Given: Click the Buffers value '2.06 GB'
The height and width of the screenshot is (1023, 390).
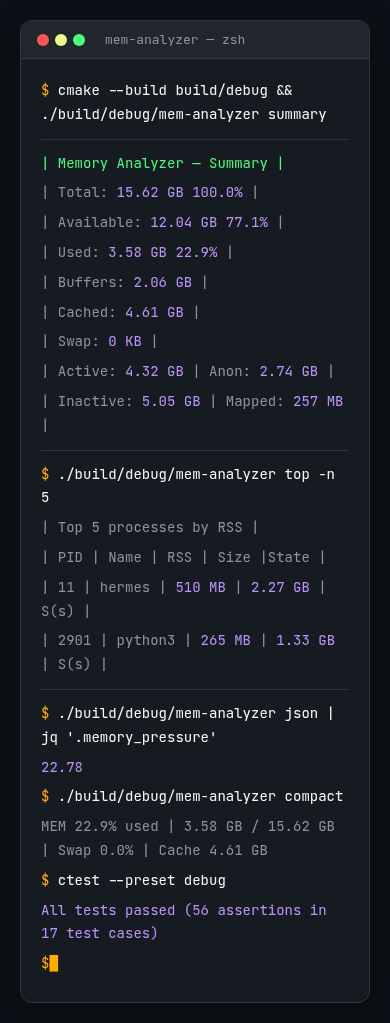Looking at the screenshot, I should click(162, 282).
